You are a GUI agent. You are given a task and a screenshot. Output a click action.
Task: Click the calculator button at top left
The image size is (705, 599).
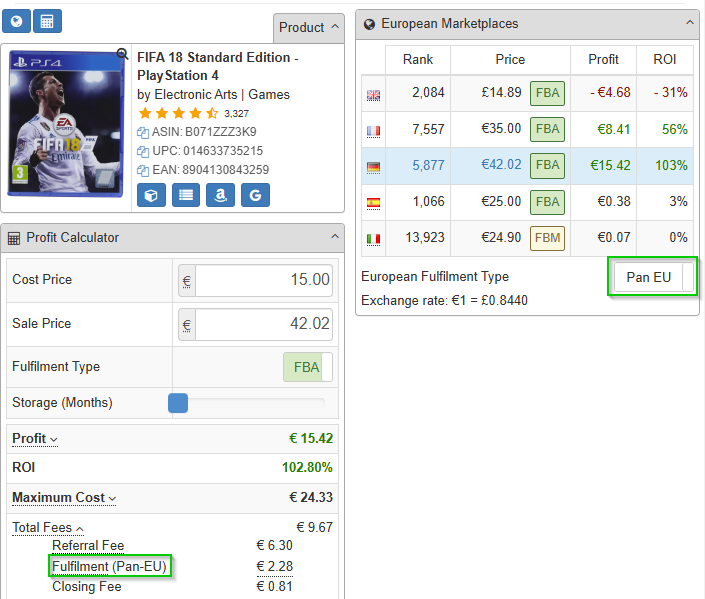tap(47, 21)
